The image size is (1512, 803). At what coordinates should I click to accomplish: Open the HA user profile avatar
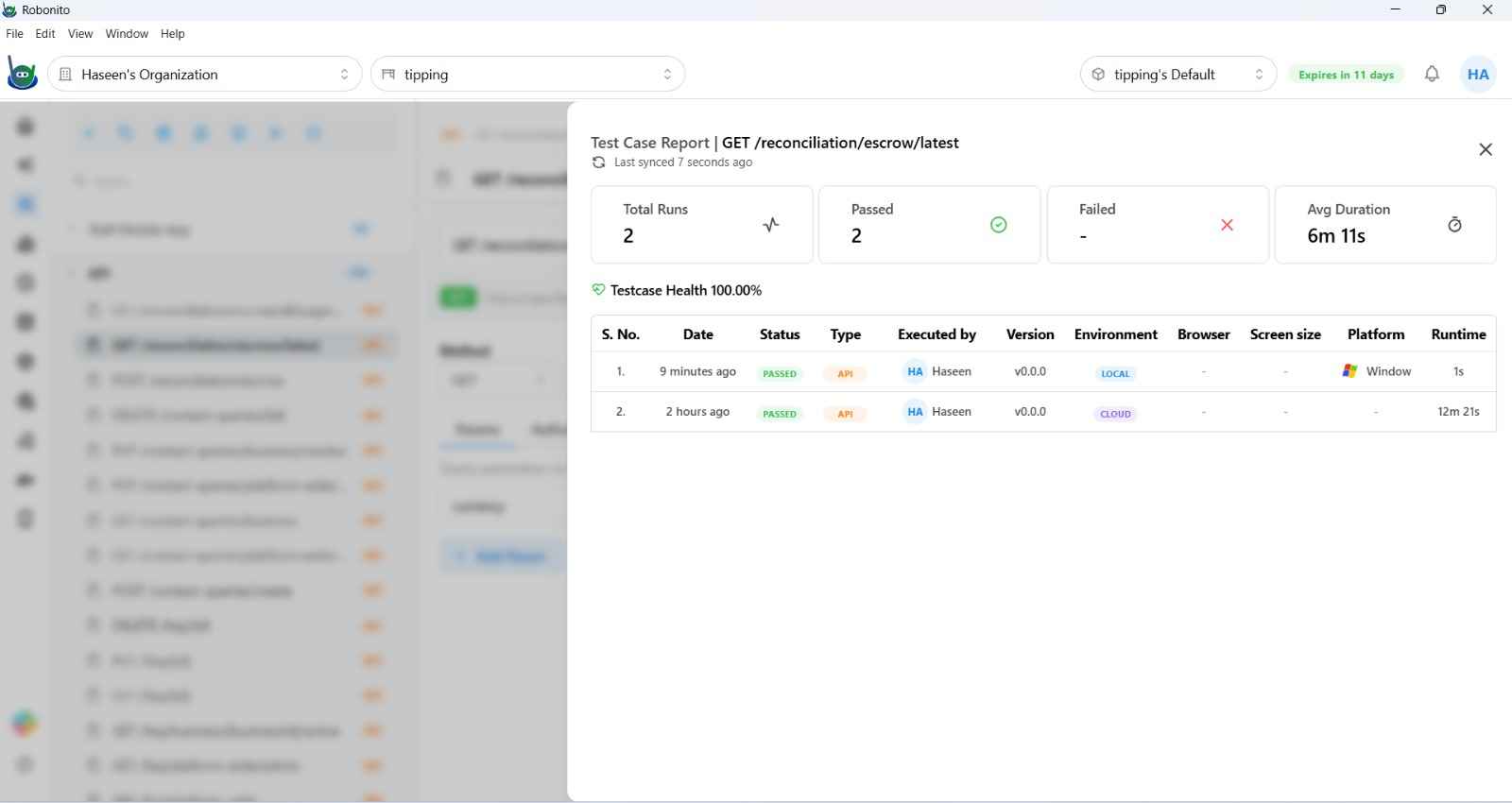tap(1478, 74)
